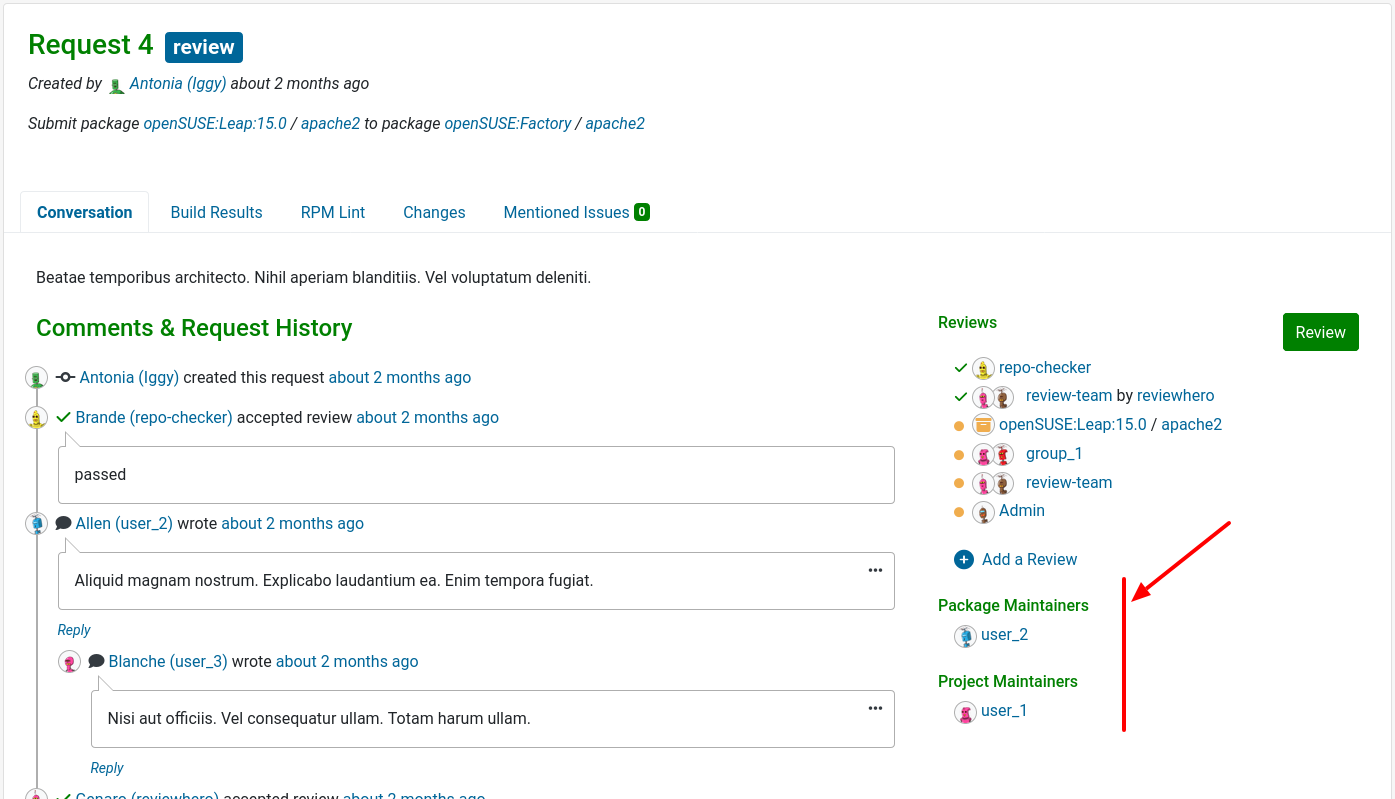Reply to Allen's comment
Viewport: 1395px width, 799px height.
coord(73,629)
